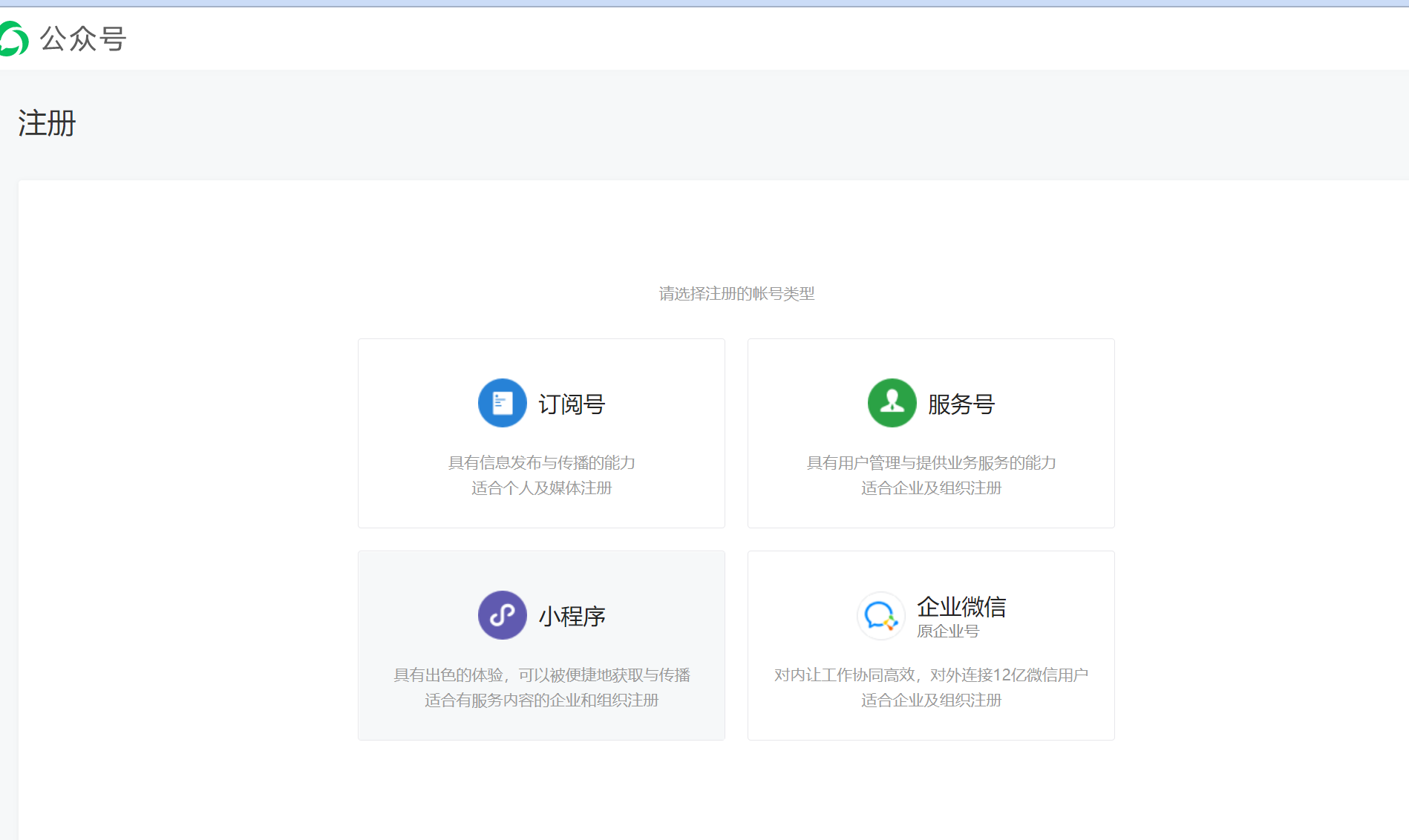Click the 原企业号 subtitle
1409x840 pixels.
(x=948, y=631)
